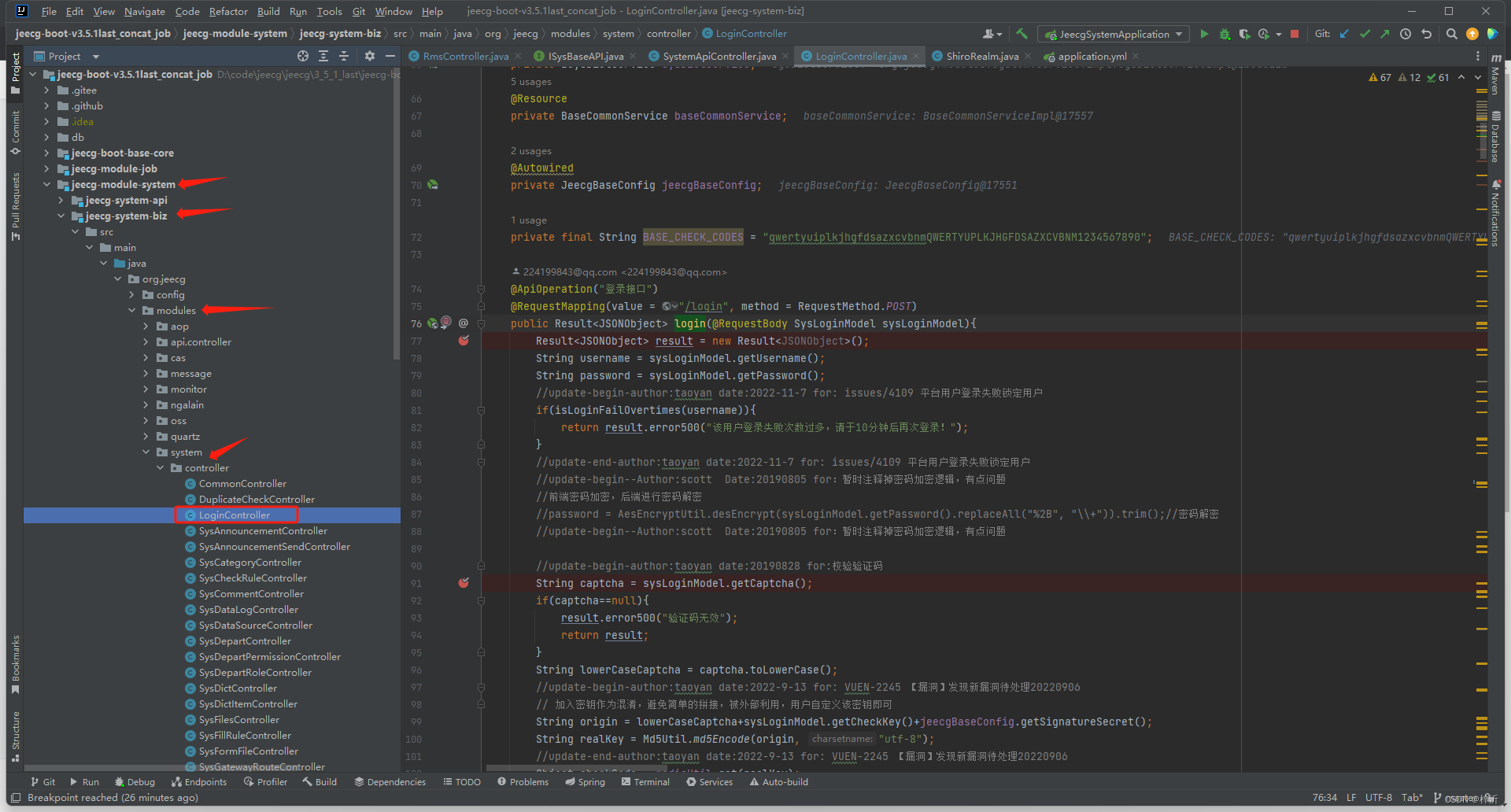Click the 67 warnings inspection indicator
This screenshot has height=812, width=1511.
tap(1380, 77)
